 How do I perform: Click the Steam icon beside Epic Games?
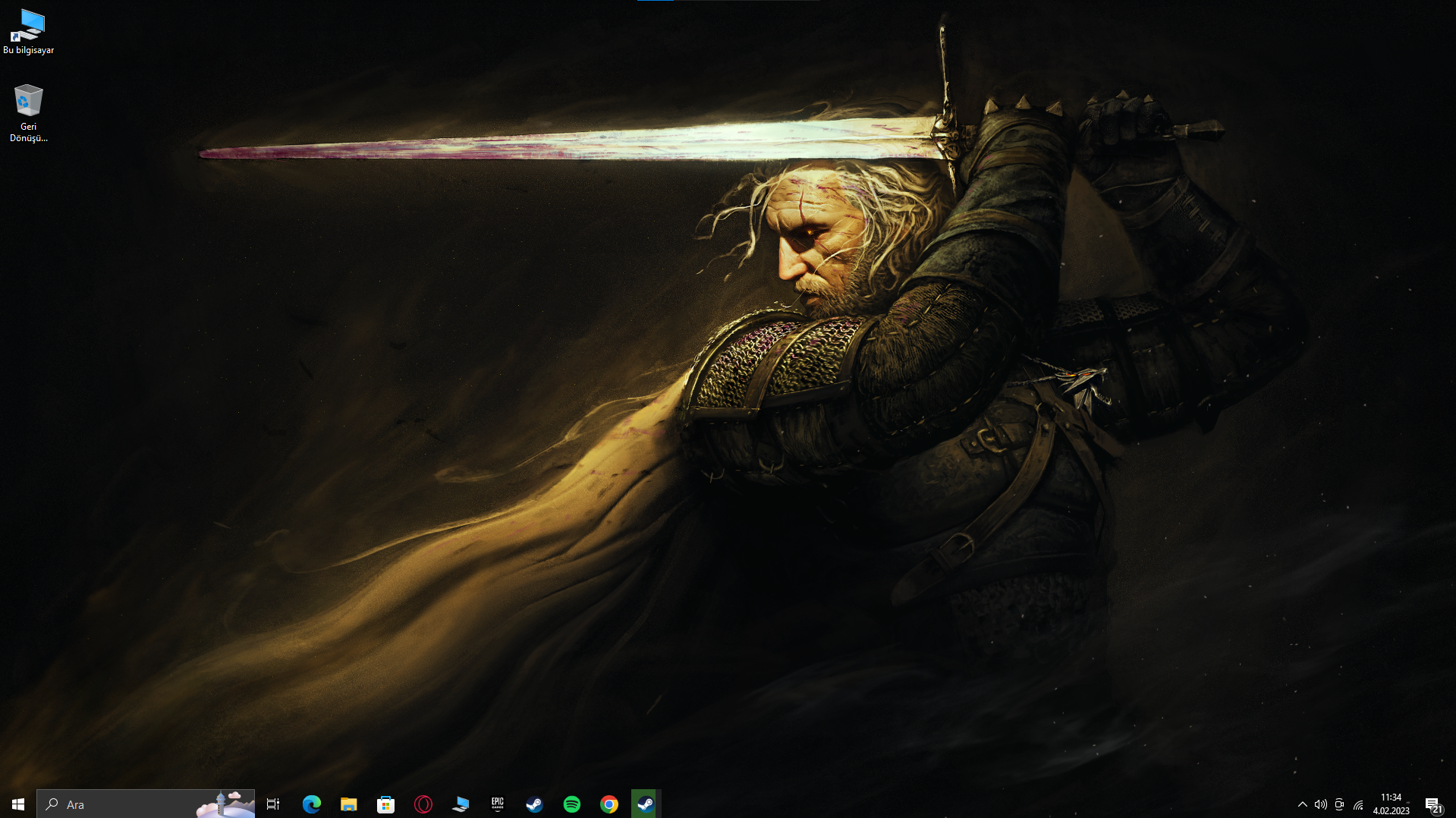click(x=534, y=804)
